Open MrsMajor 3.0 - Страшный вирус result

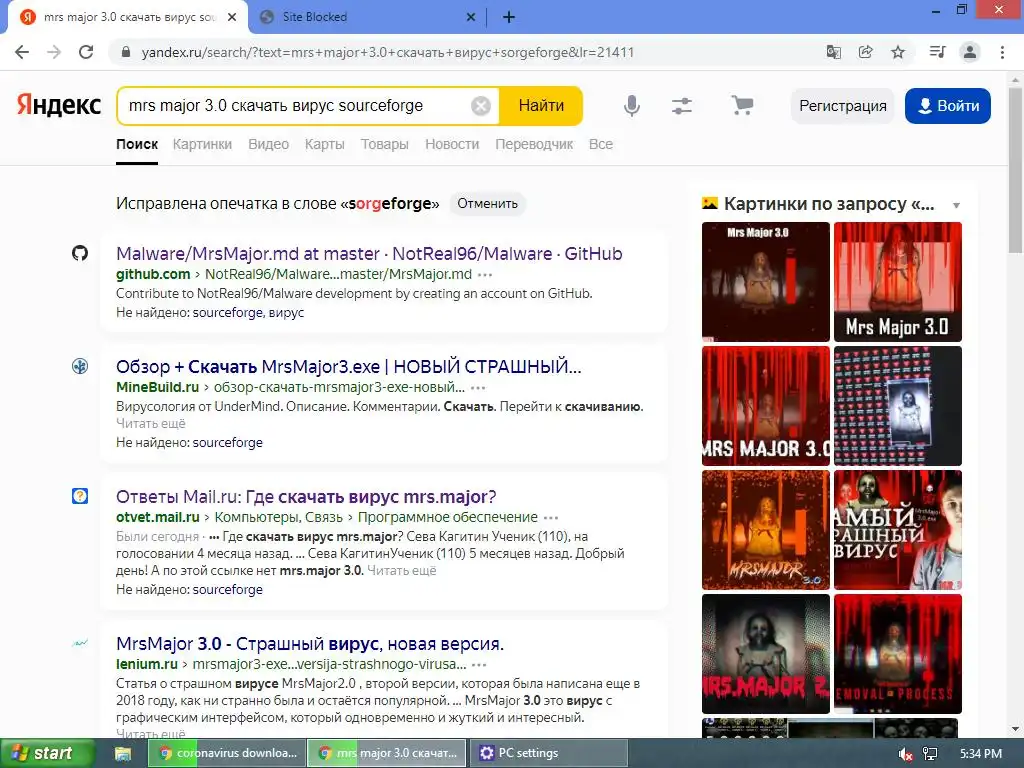310,644
